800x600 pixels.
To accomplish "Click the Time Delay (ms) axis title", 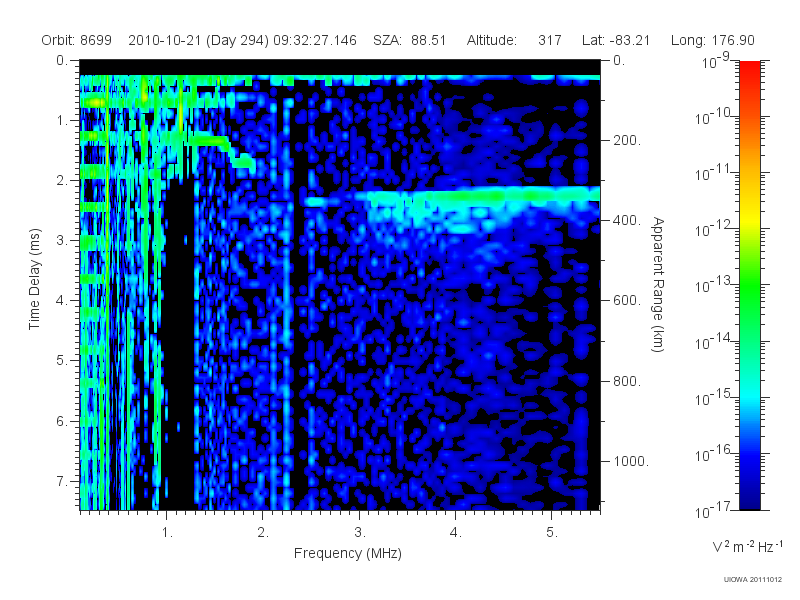I will [x=34, y=279].
